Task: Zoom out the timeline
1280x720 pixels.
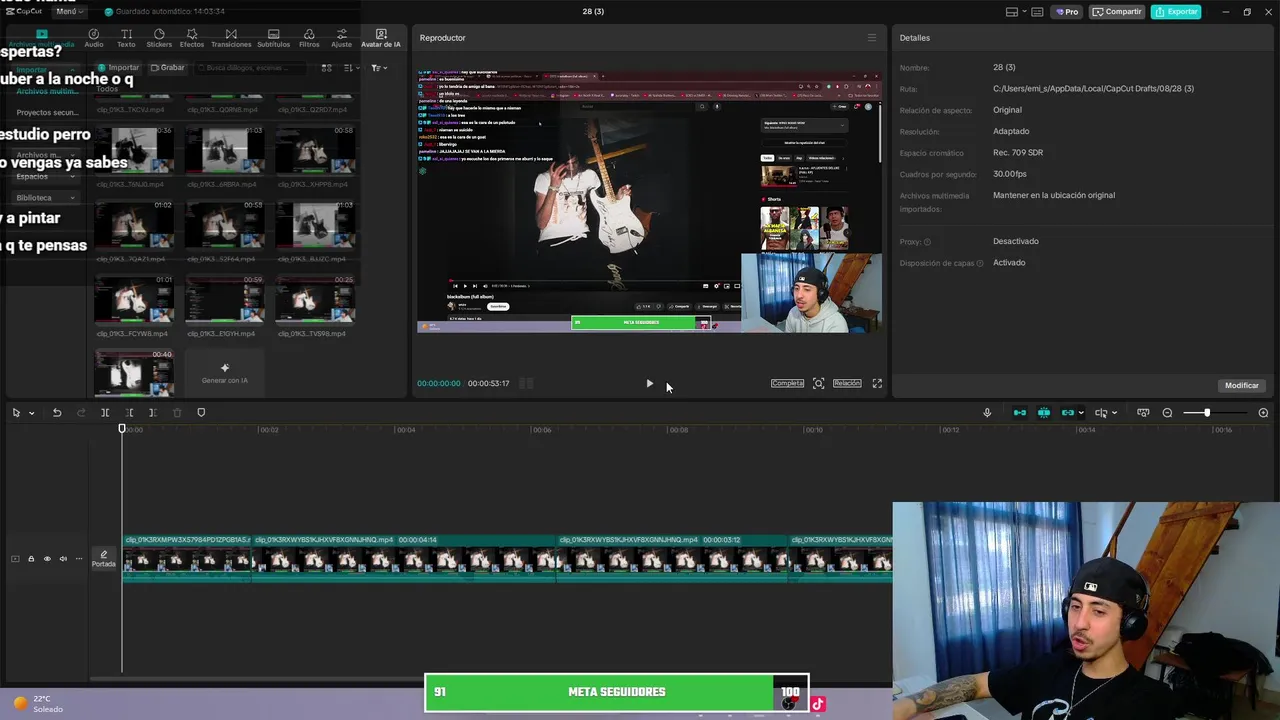Action: coord(1167,413)
